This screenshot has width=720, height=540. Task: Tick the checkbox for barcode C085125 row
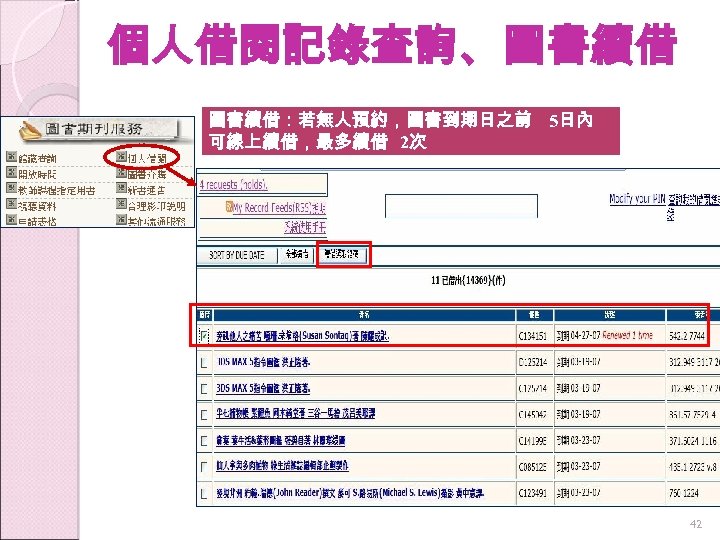pos(204,467)
